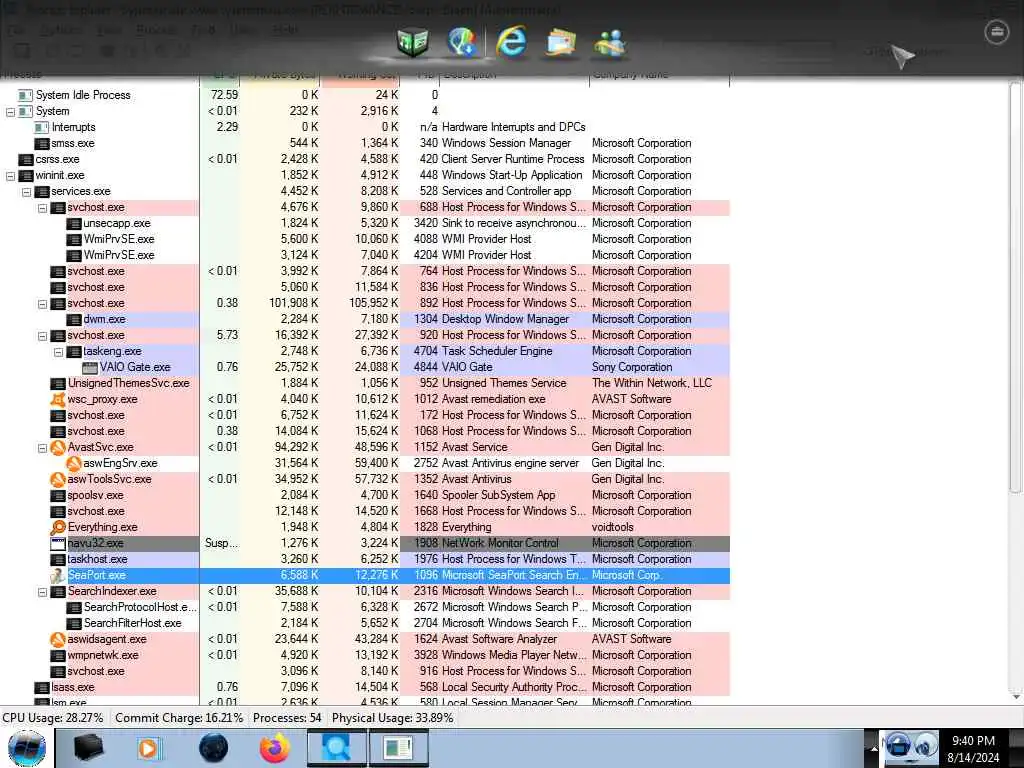Open the mail envelope icon in top dock
Image resolution: width=1024 pixels, height=768 pixels.
561,43
